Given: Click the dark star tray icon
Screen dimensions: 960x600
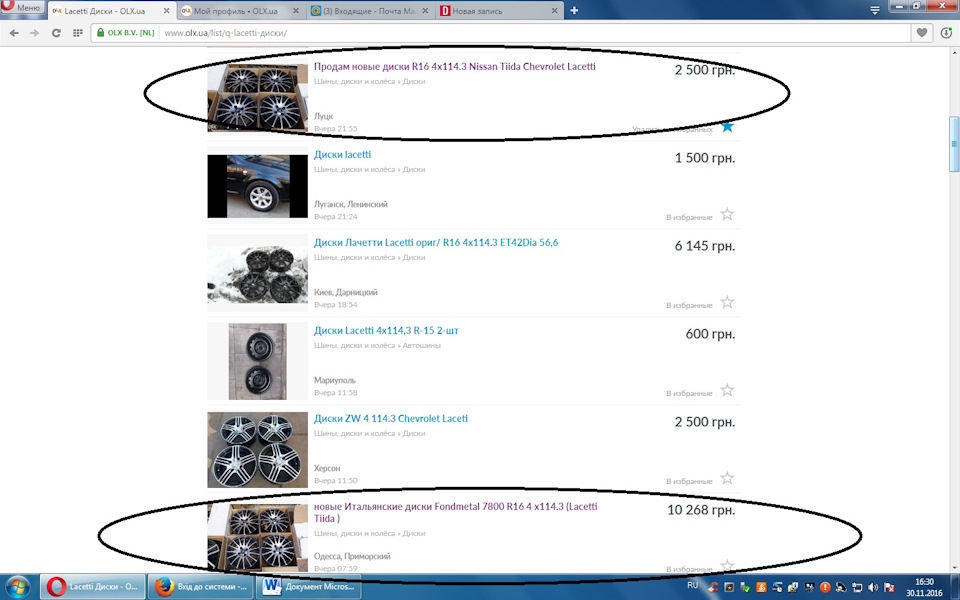Looking at the screenshot, I should 729,587.
